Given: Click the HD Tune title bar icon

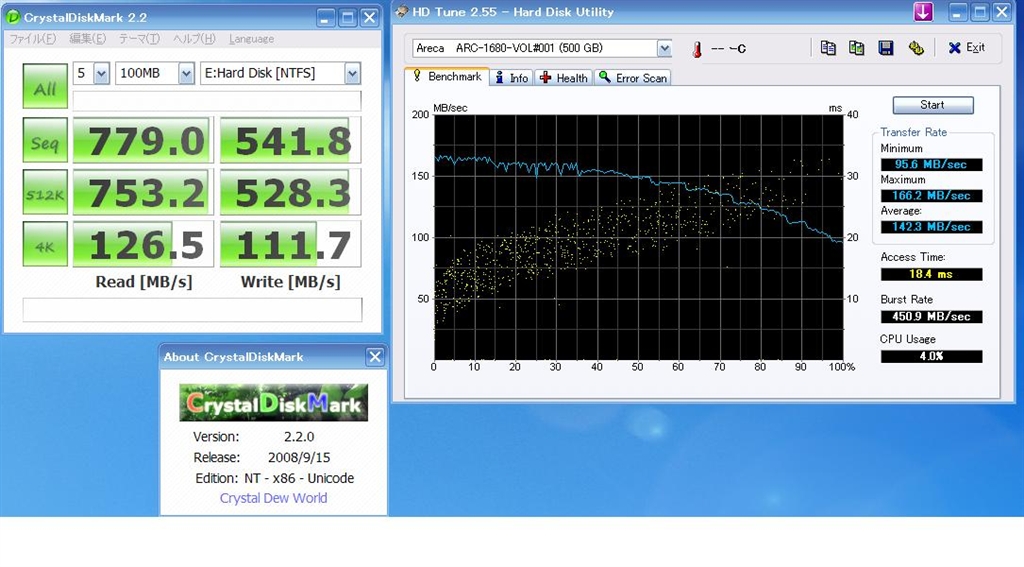Looking at the screenshot, I should click(x=402, y=12).
